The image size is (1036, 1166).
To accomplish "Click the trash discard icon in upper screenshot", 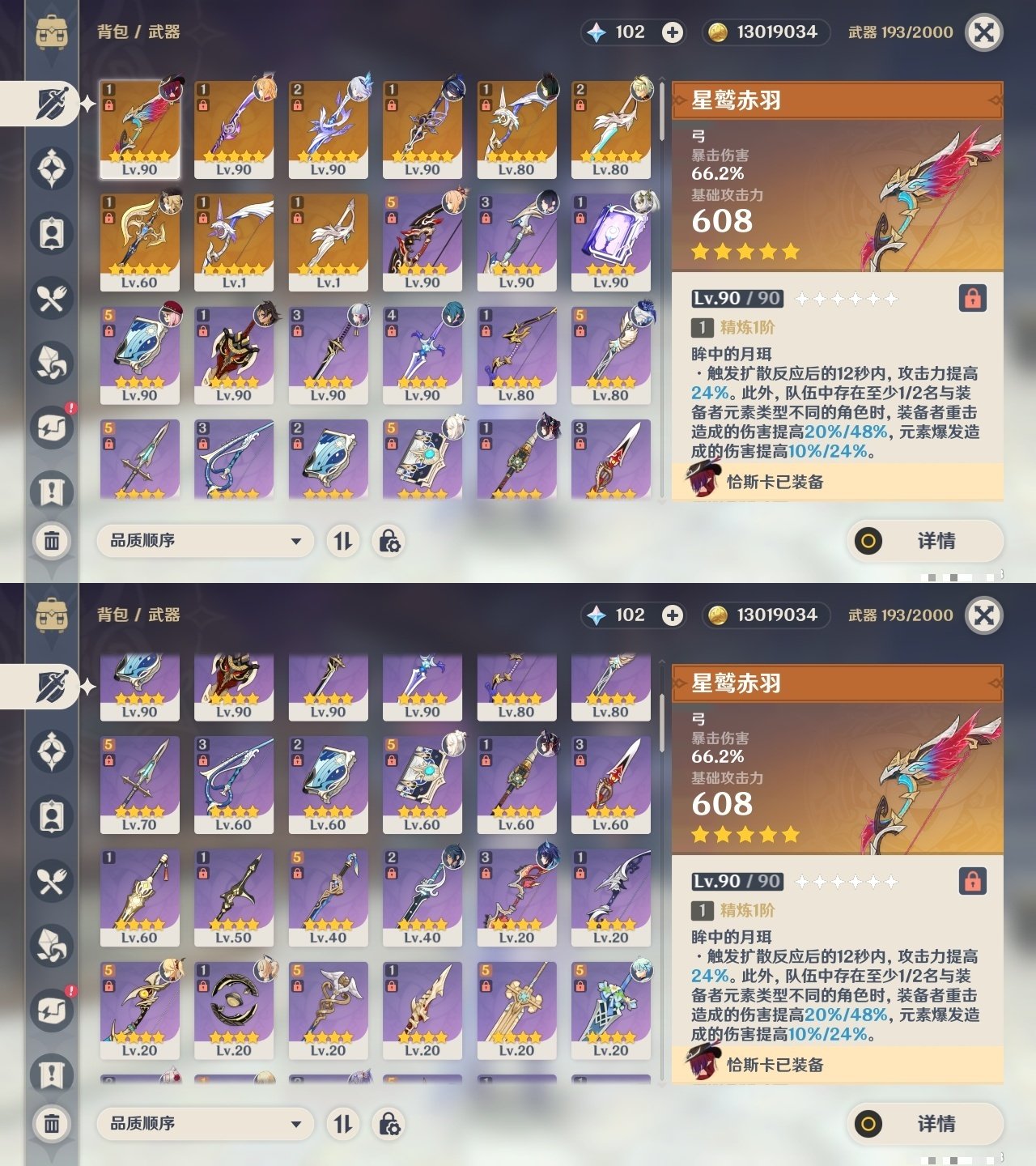I will click(52, 540).
